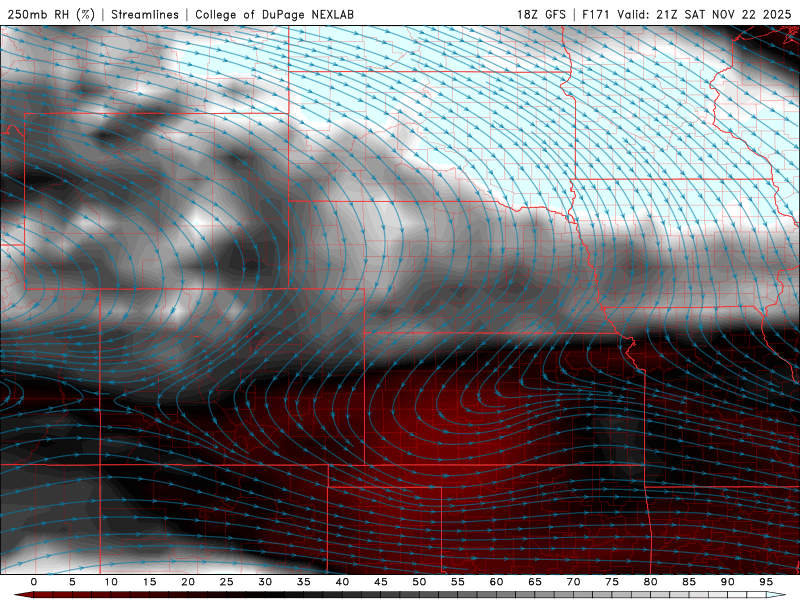Click the '0' colorbar scale label
This screenshot has height=600, width=800.
pos(34,582)
